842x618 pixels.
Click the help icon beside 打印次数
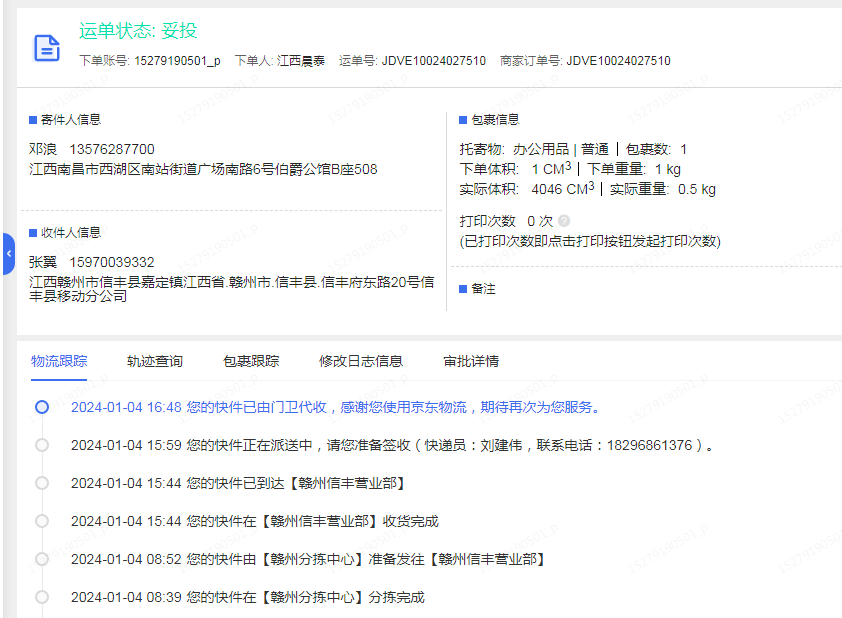(564, 221)
